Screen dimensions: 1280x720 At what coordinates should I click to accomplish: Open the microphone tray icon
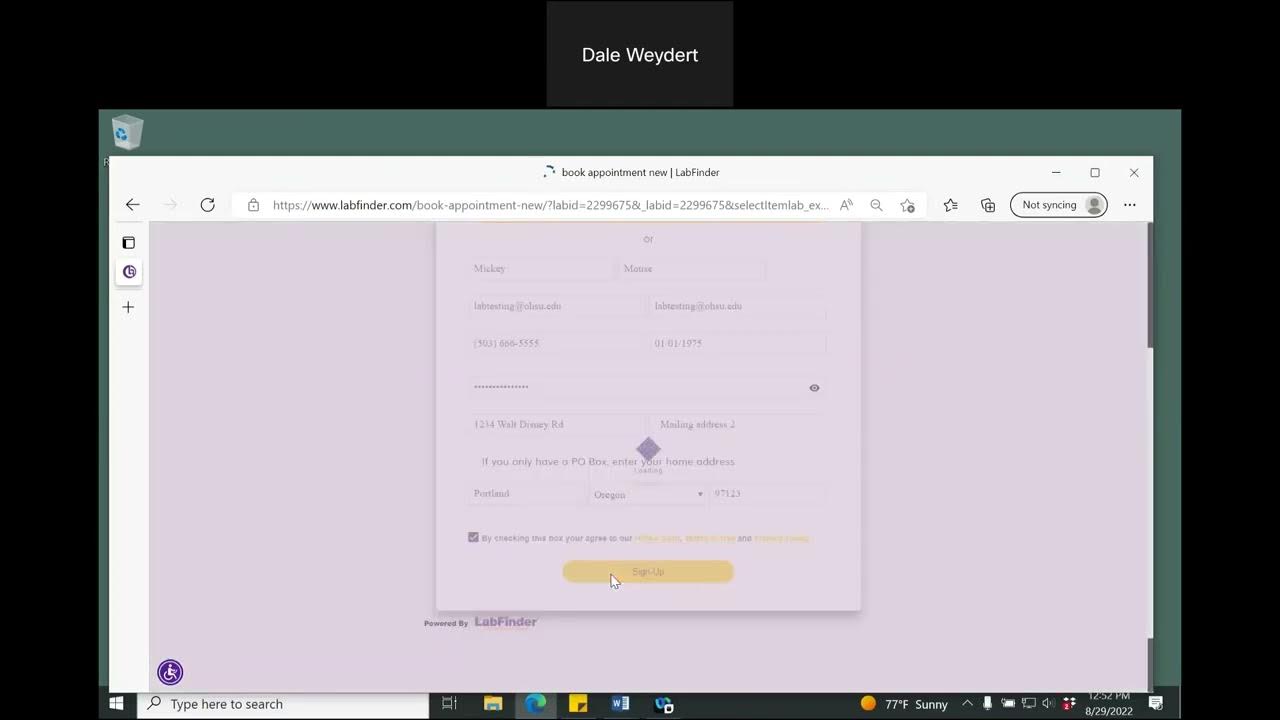(x=987, y=704)
